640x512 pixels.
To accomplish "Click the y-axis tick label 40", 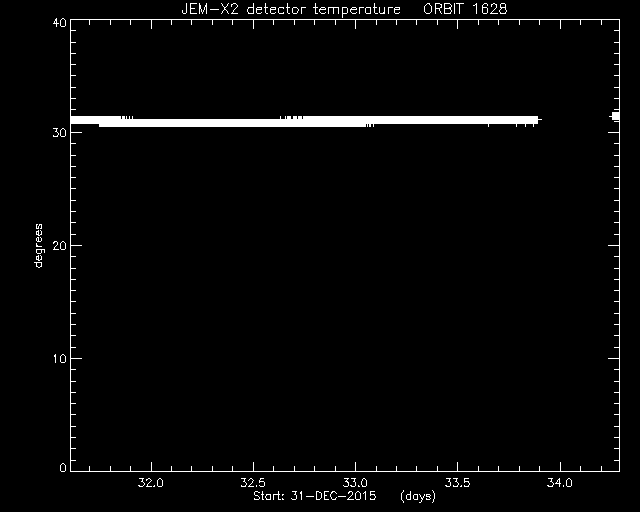I will pos(60,22).
